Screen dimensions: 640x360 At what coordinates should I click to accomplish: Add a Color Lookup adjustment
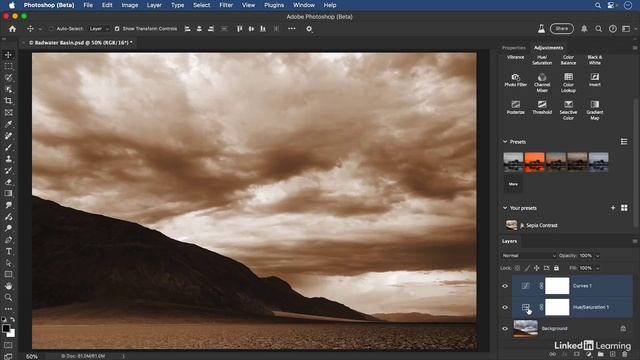click(x=568, y=82)
